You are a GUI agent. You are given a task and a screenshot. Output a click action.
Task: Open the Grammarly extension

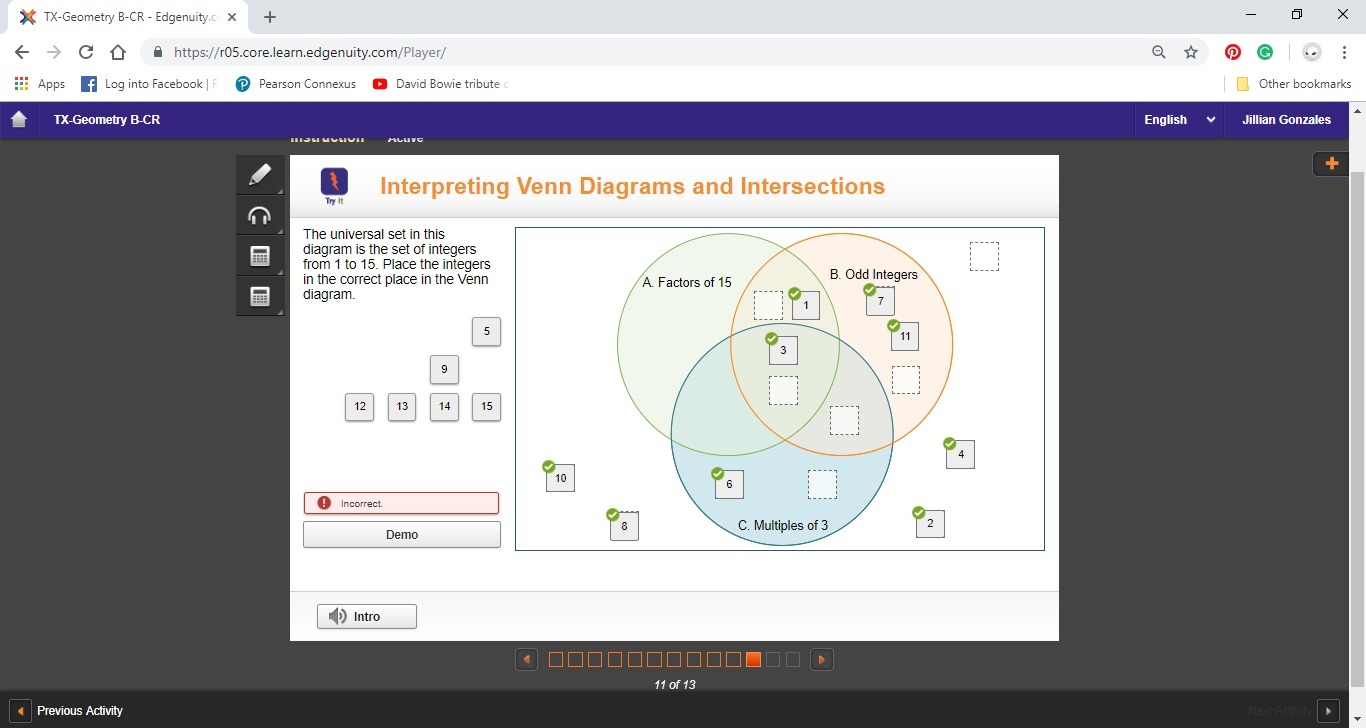pyautogui.click(x=1265, y=52)
